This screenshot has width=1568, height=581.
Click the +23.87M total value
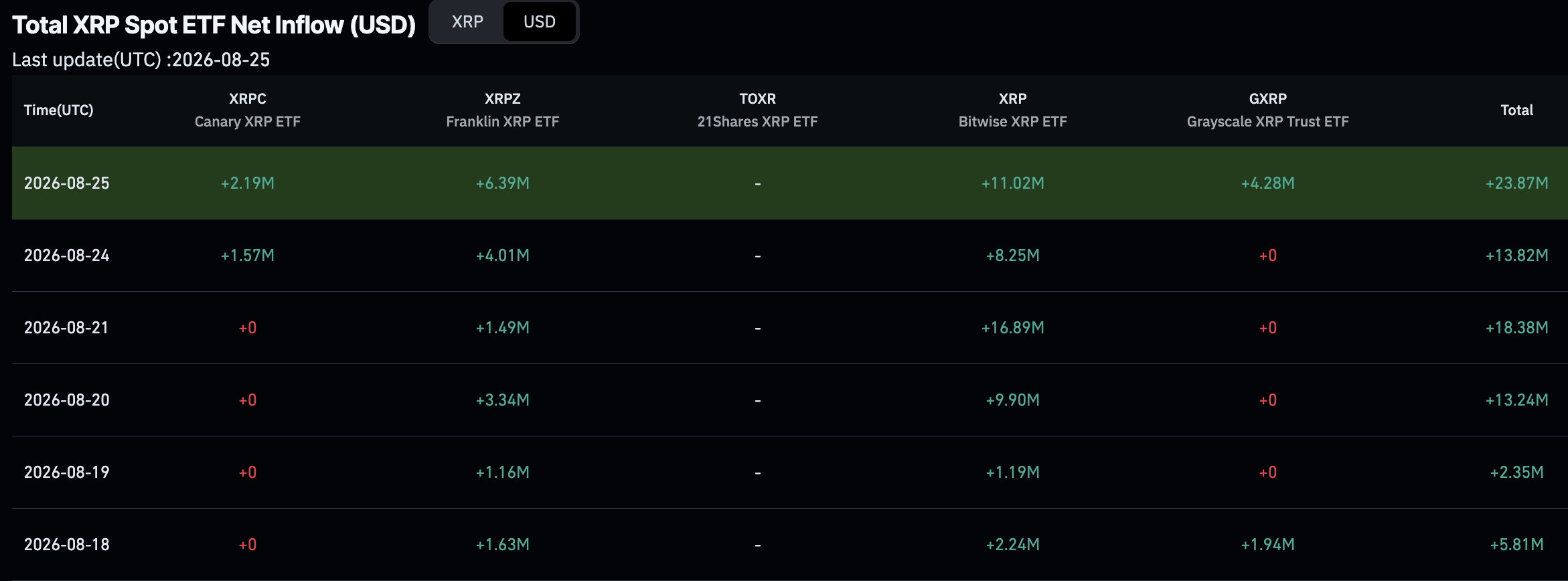(x=1517, y=183)
